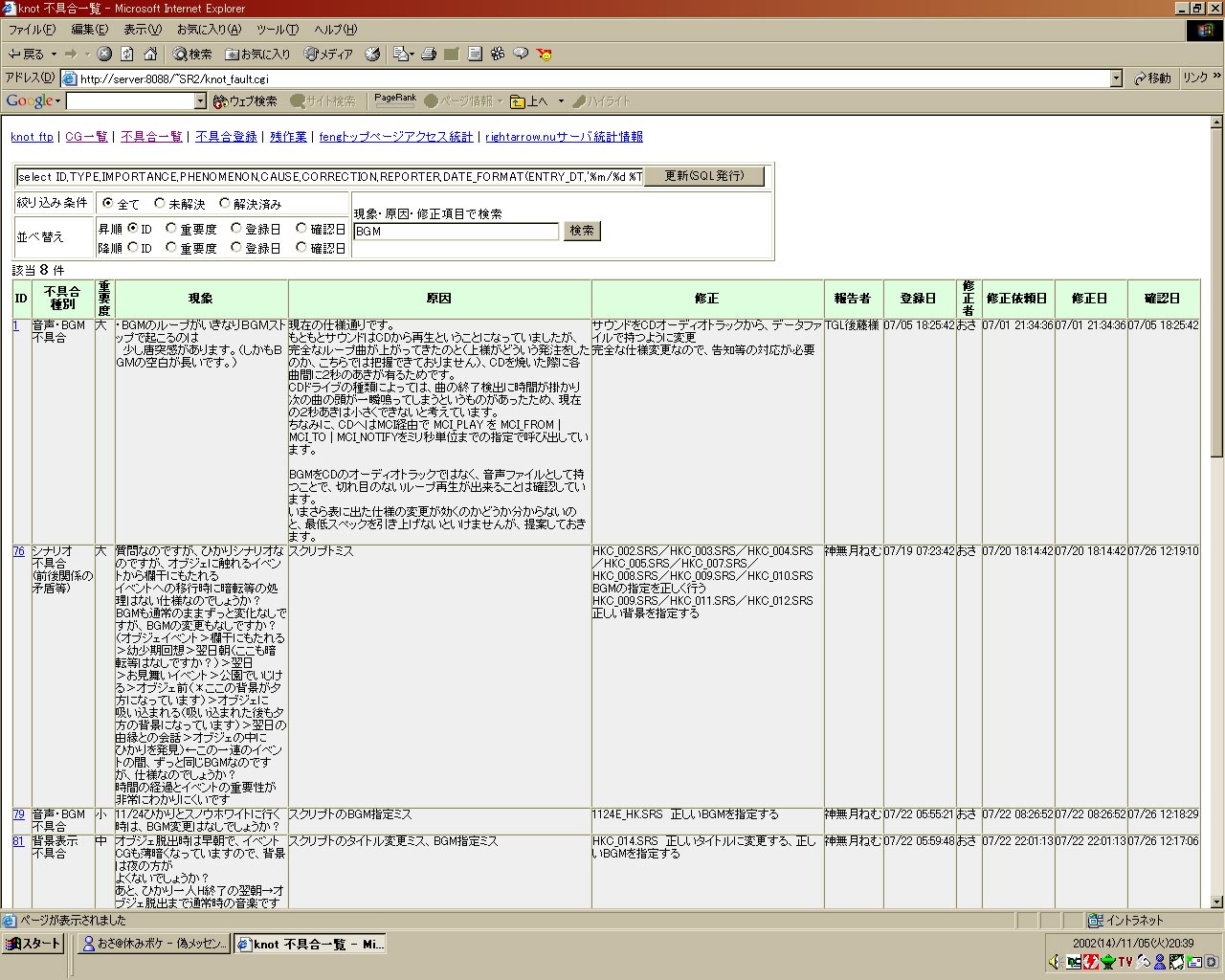
Task: Open the History pane icon
Action: click(x=372, y=55)
